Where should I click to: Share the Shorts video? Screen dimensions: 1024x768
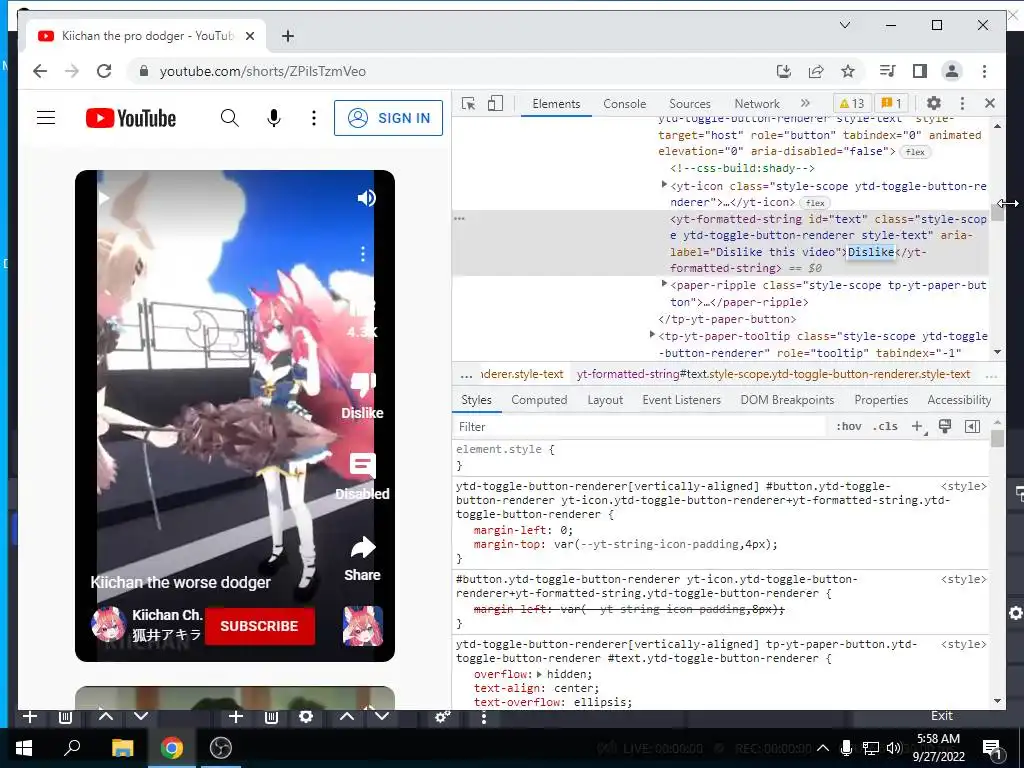coord(362,558)
